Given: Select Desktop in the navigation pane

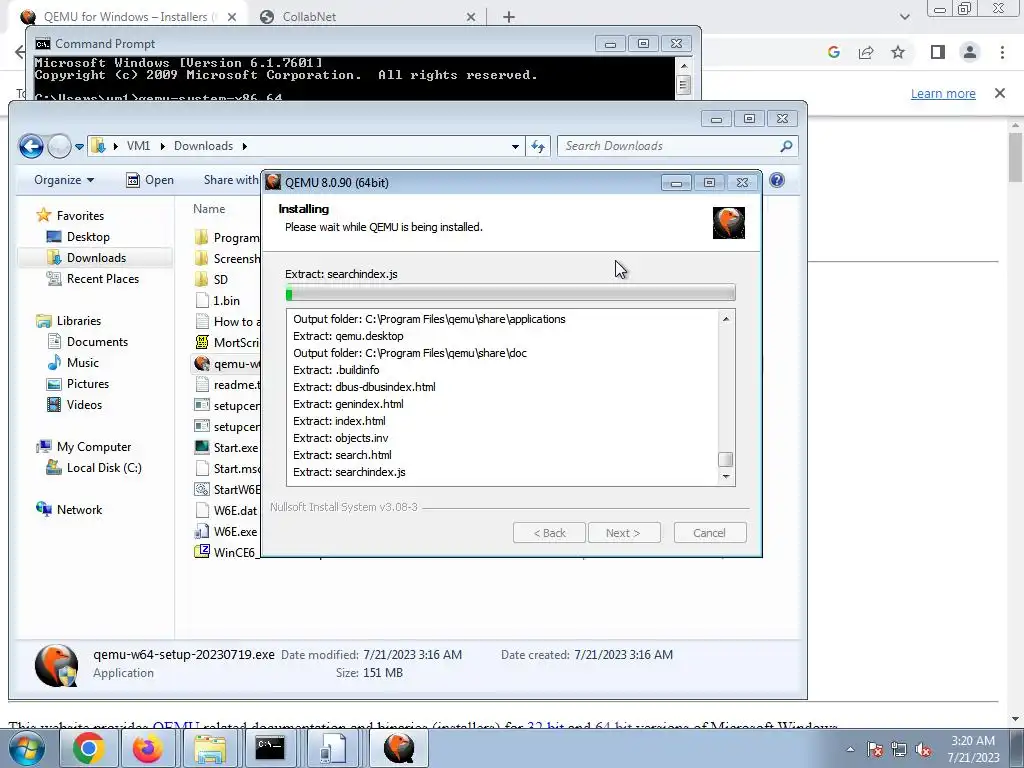Looking at the screenshot, I should [78, 237].
